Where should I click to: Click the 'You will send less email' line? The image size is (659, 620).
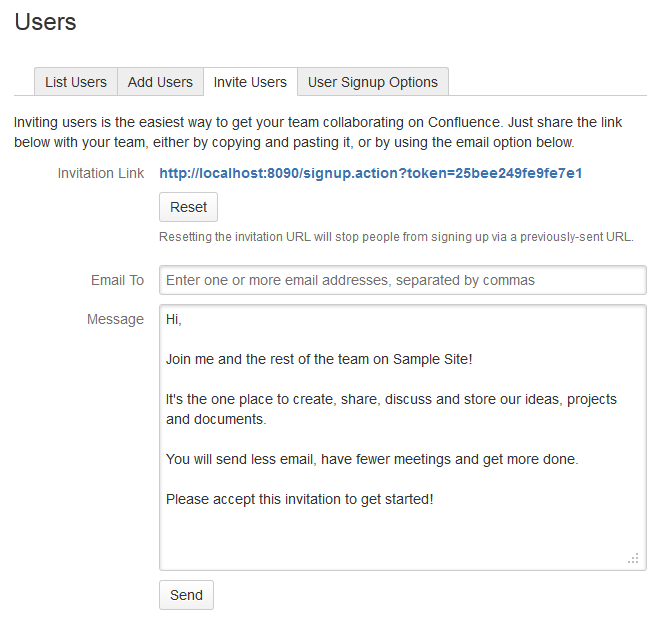(x=372, y=459)
